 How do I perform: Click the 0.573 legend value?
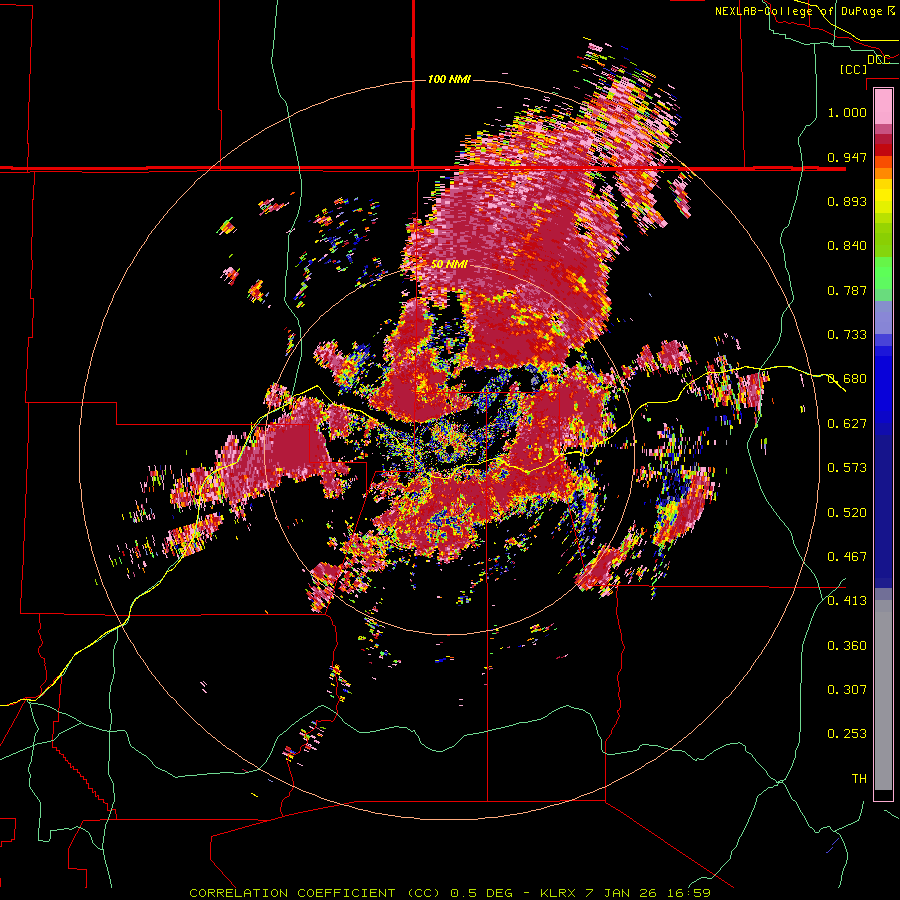click(847, 468)
